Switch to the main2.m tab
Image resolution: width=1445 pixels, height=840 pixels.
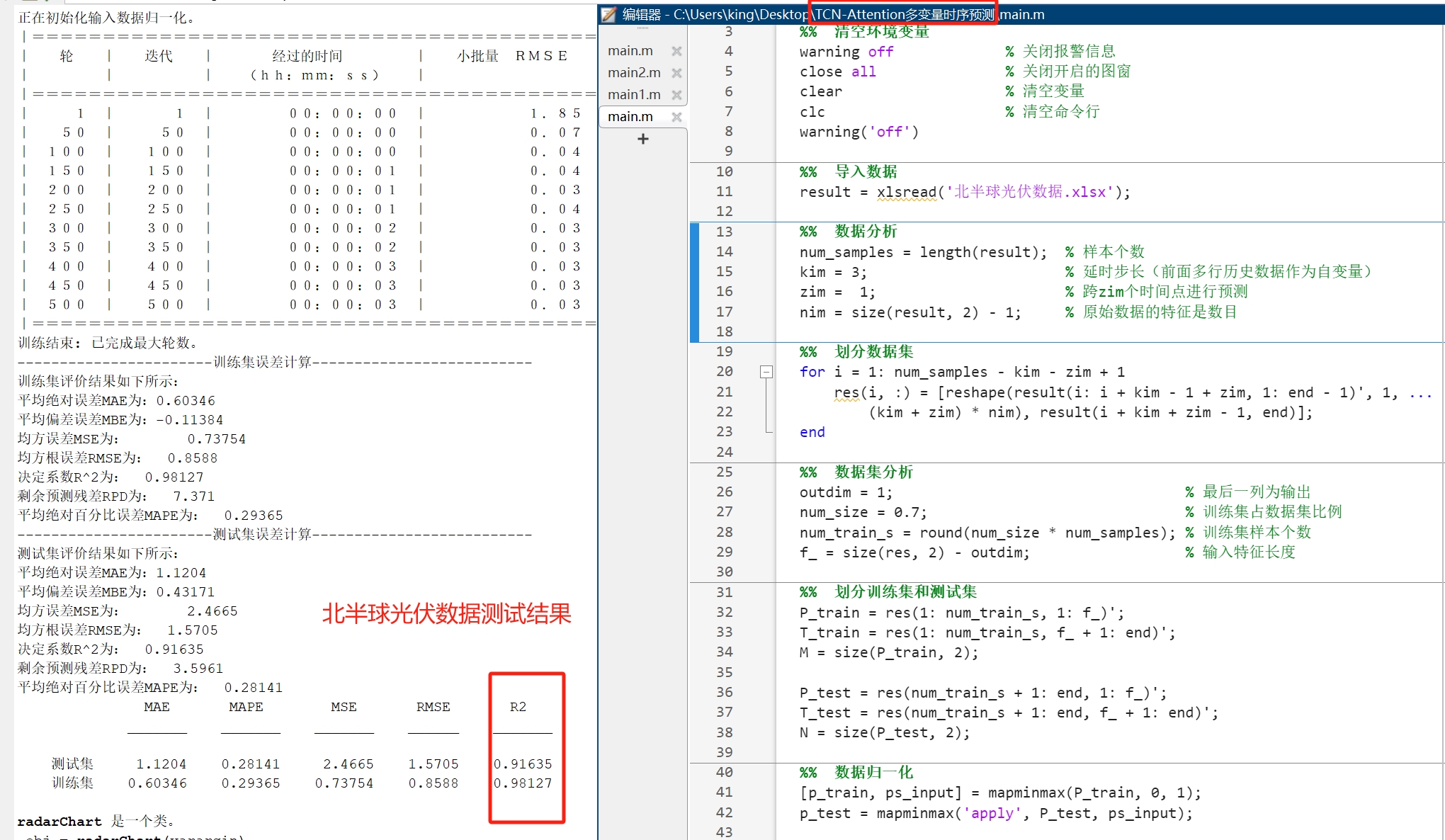coord(633,72)
